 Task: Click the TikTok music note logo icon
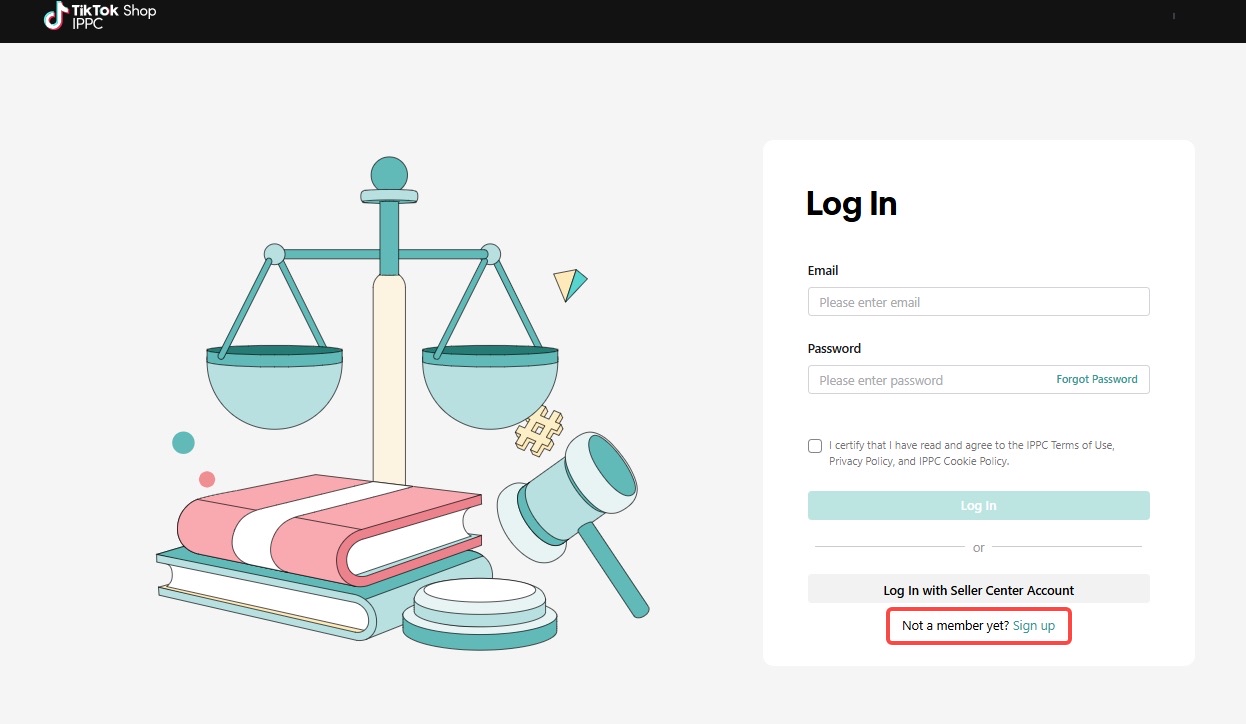point(56,16)
